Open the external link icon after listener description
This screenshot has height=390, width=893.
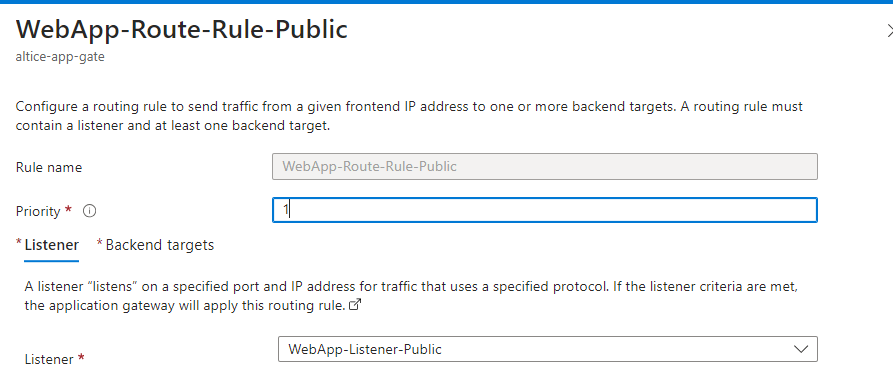click(x=355, y=305)
